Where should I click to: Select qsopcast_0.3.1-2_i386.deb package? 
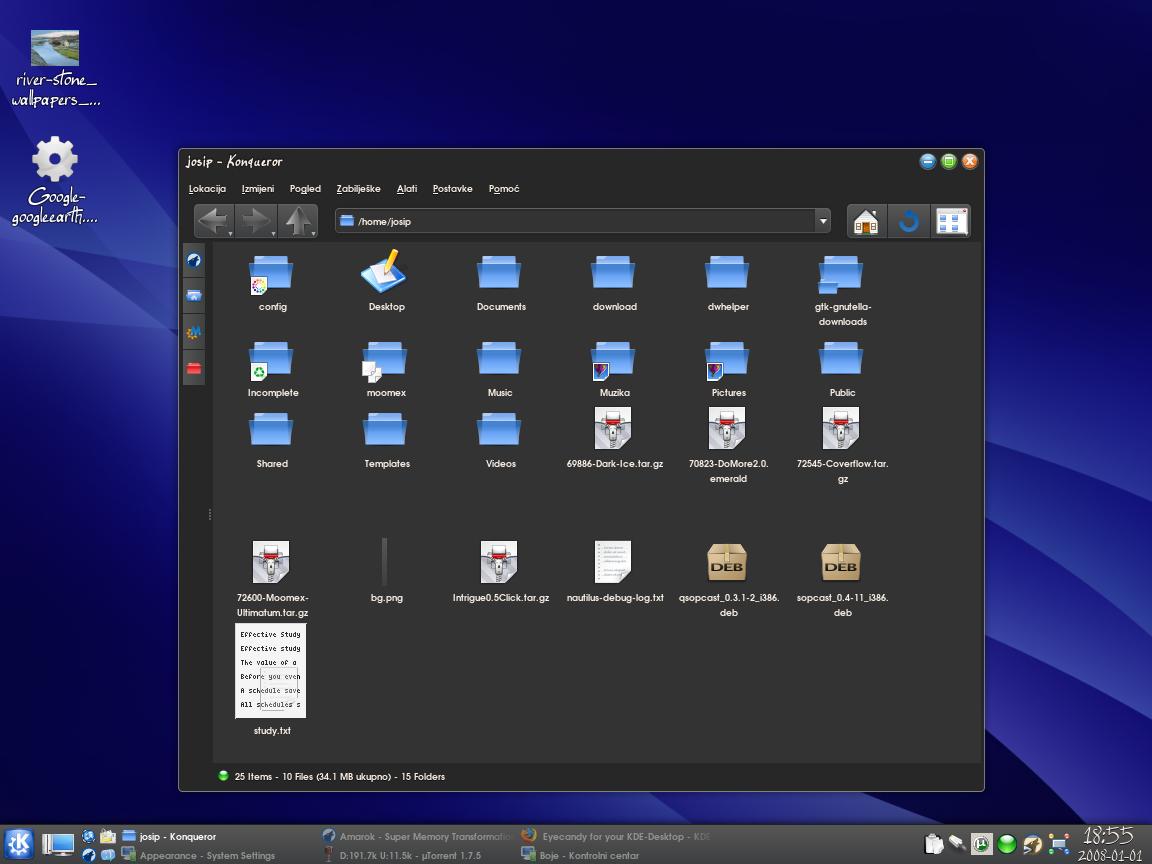728,579
